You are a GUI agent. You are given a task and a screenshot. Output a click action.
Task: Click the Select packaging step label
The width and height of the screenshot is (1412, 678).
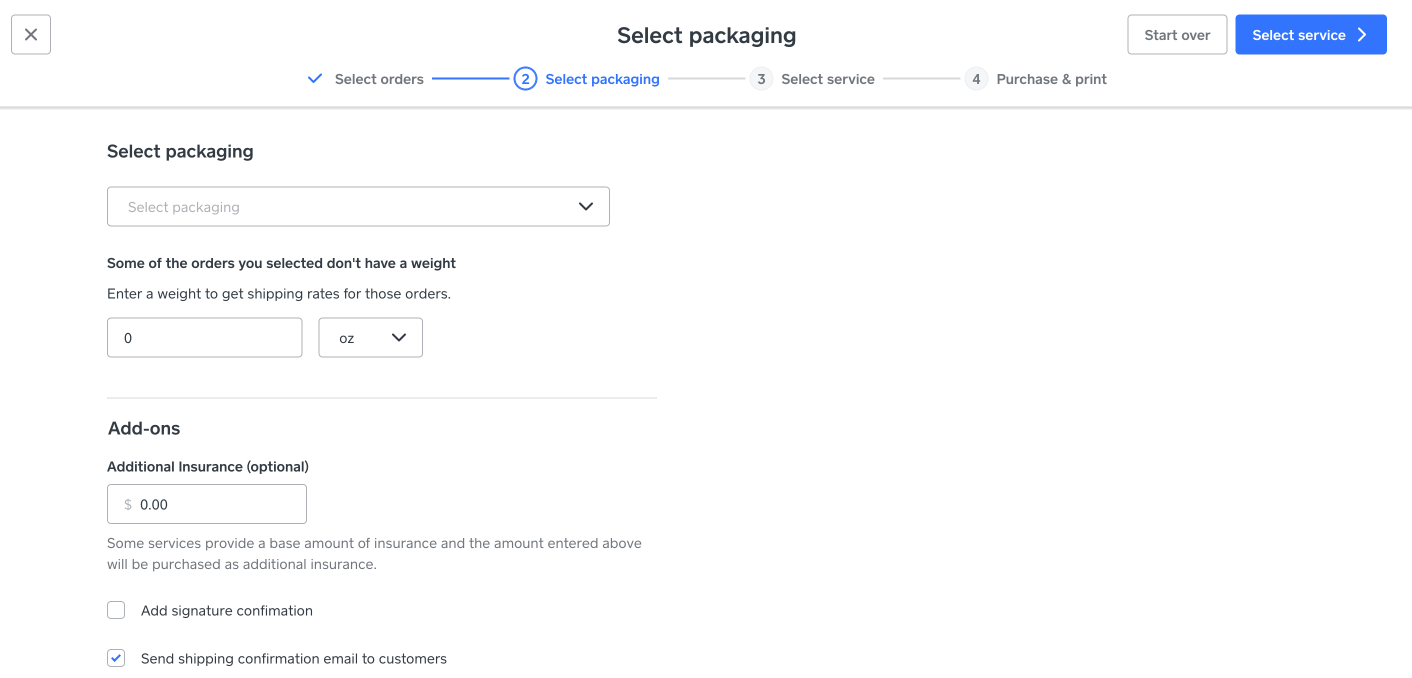[x=602, y=79]
